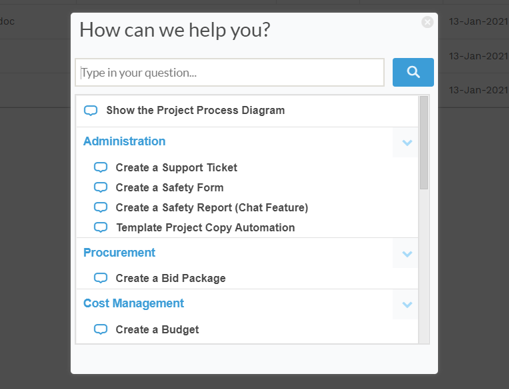The image size is (509, 389).
Task: Collapse the Procurement section chevron
Action: point(407,254)
